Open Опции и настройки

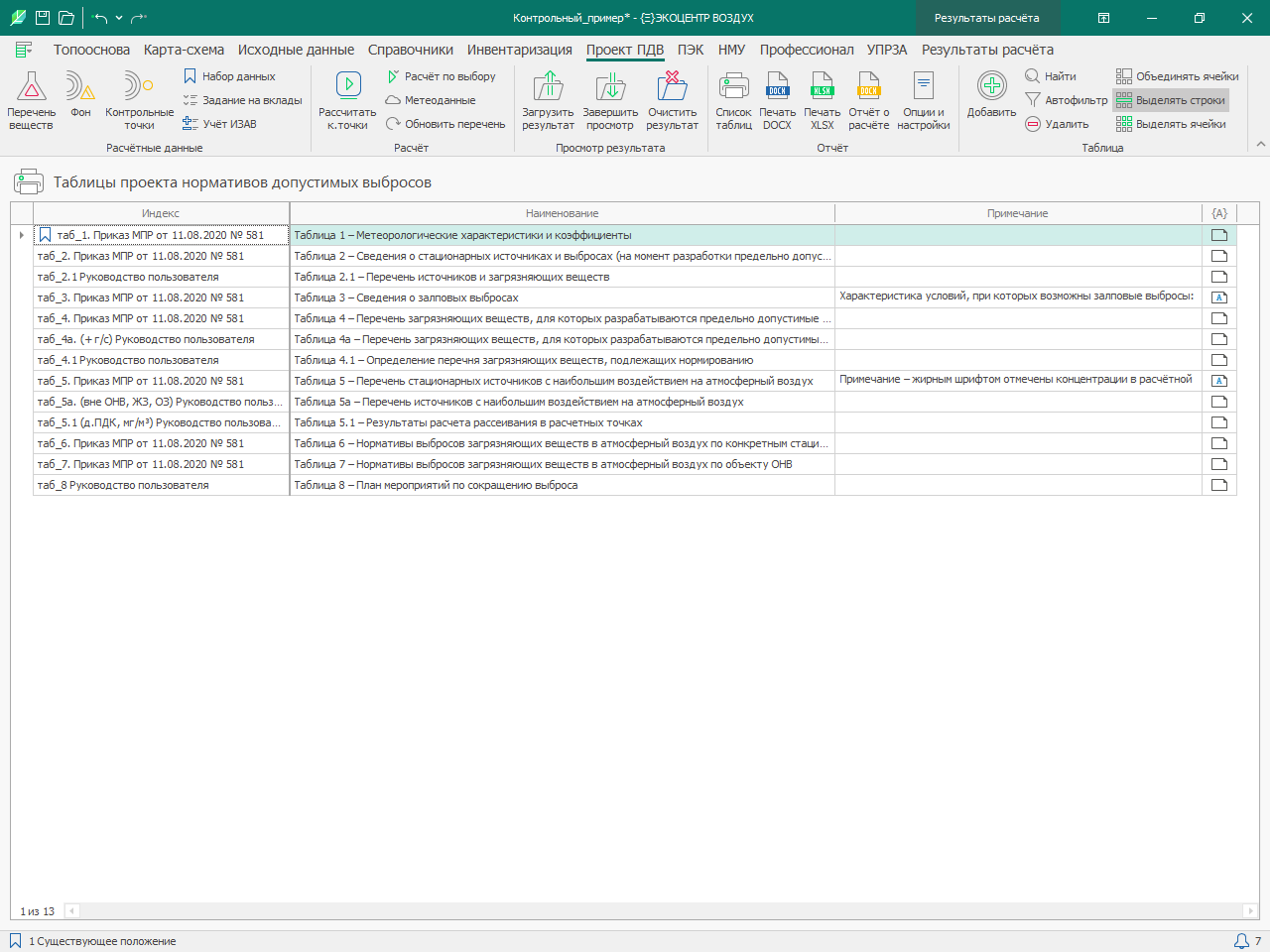[x=924, y=101]
